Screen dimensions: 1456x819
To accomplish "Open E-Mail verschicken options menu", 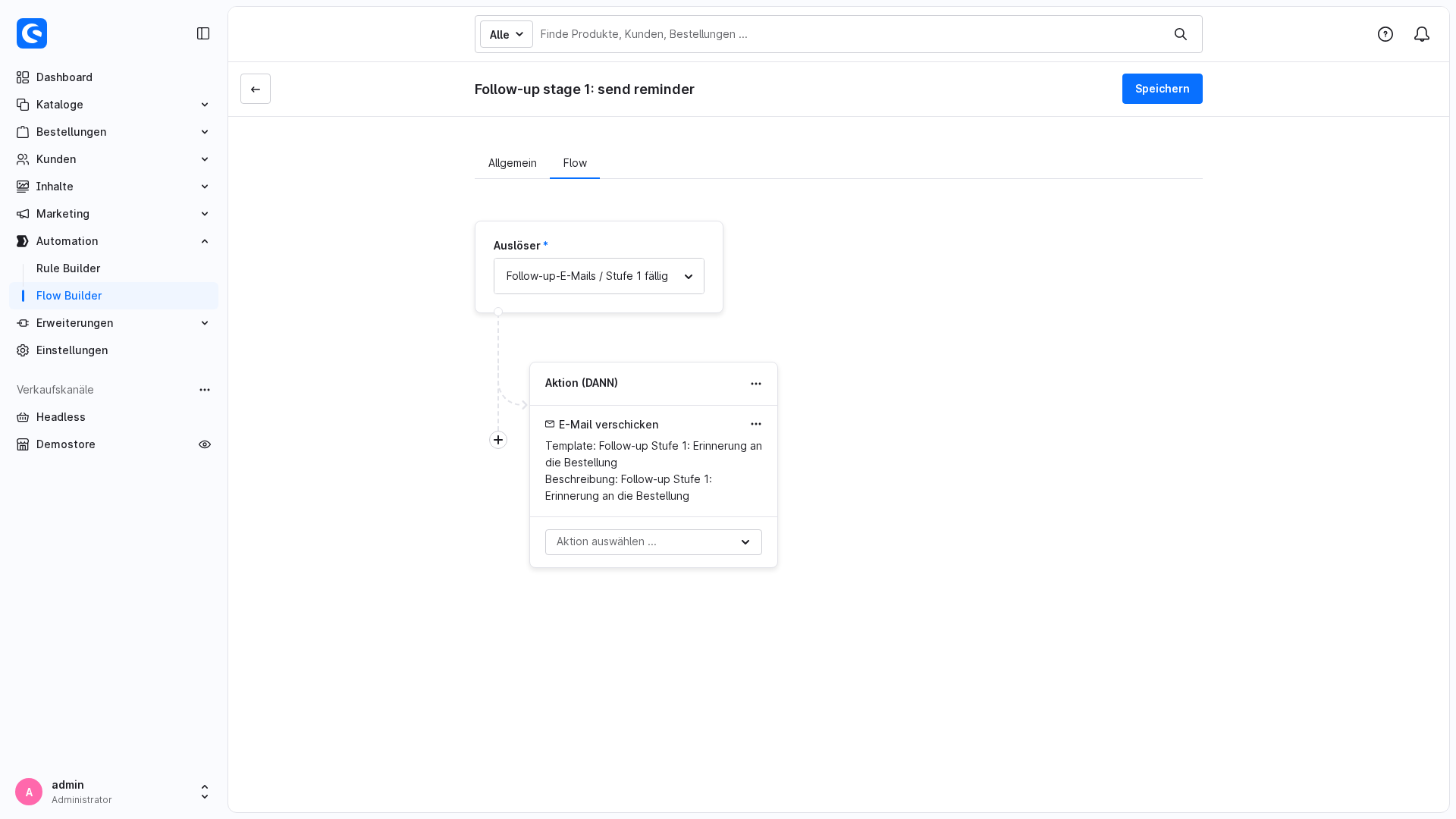I will [756, 424].
